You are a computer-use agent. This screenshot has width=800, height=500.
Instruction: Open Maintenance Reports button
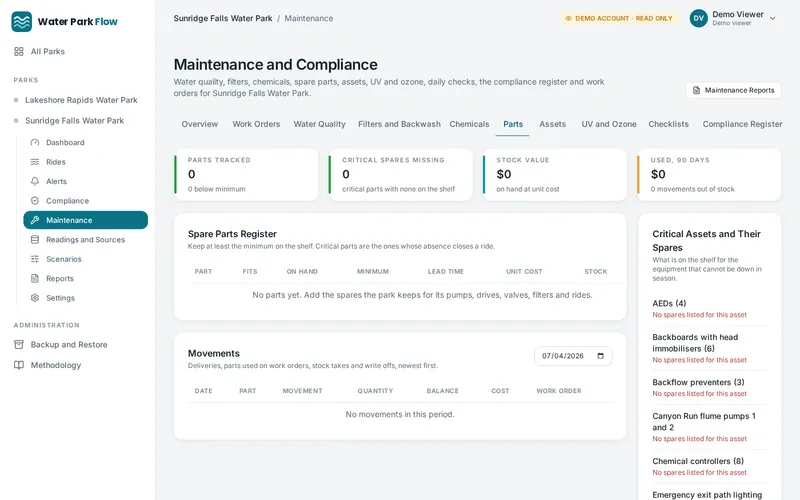(733, 90)
